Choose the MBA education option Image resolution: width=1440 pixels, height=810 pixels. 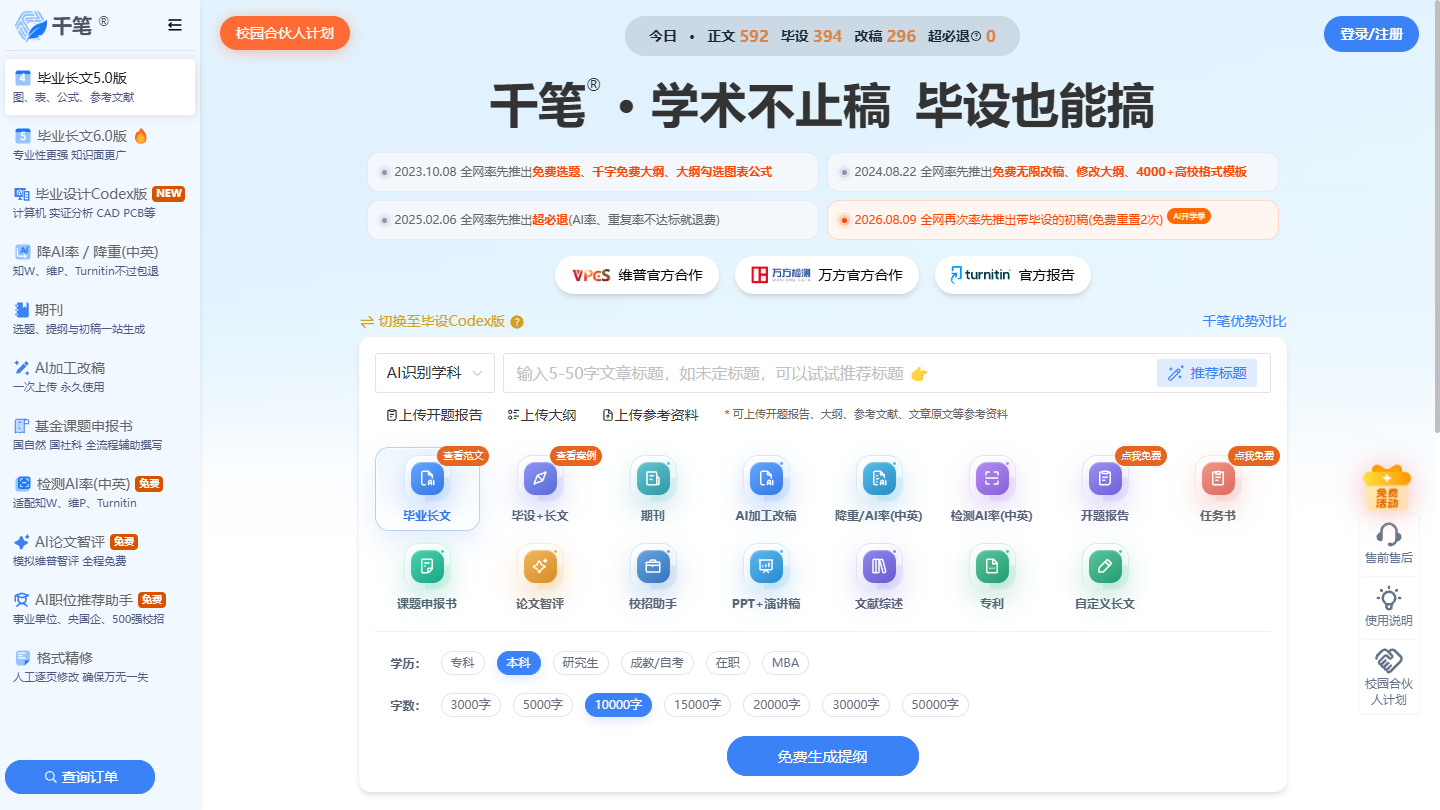tap(786, 663)
